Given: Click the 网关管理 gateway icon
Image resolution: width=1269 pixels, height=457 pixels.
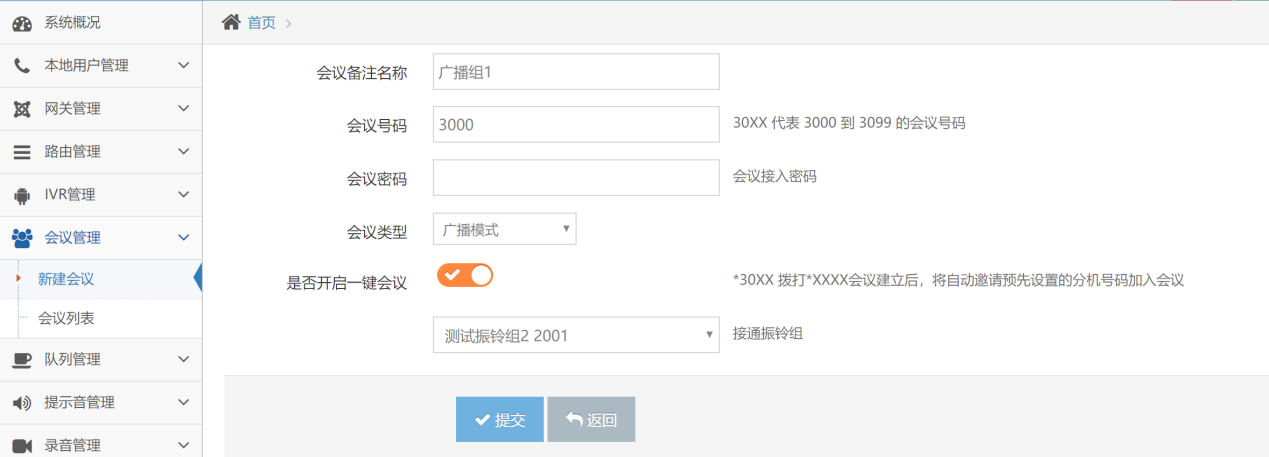Looking at the screenshot, I should tap(22, 108).
